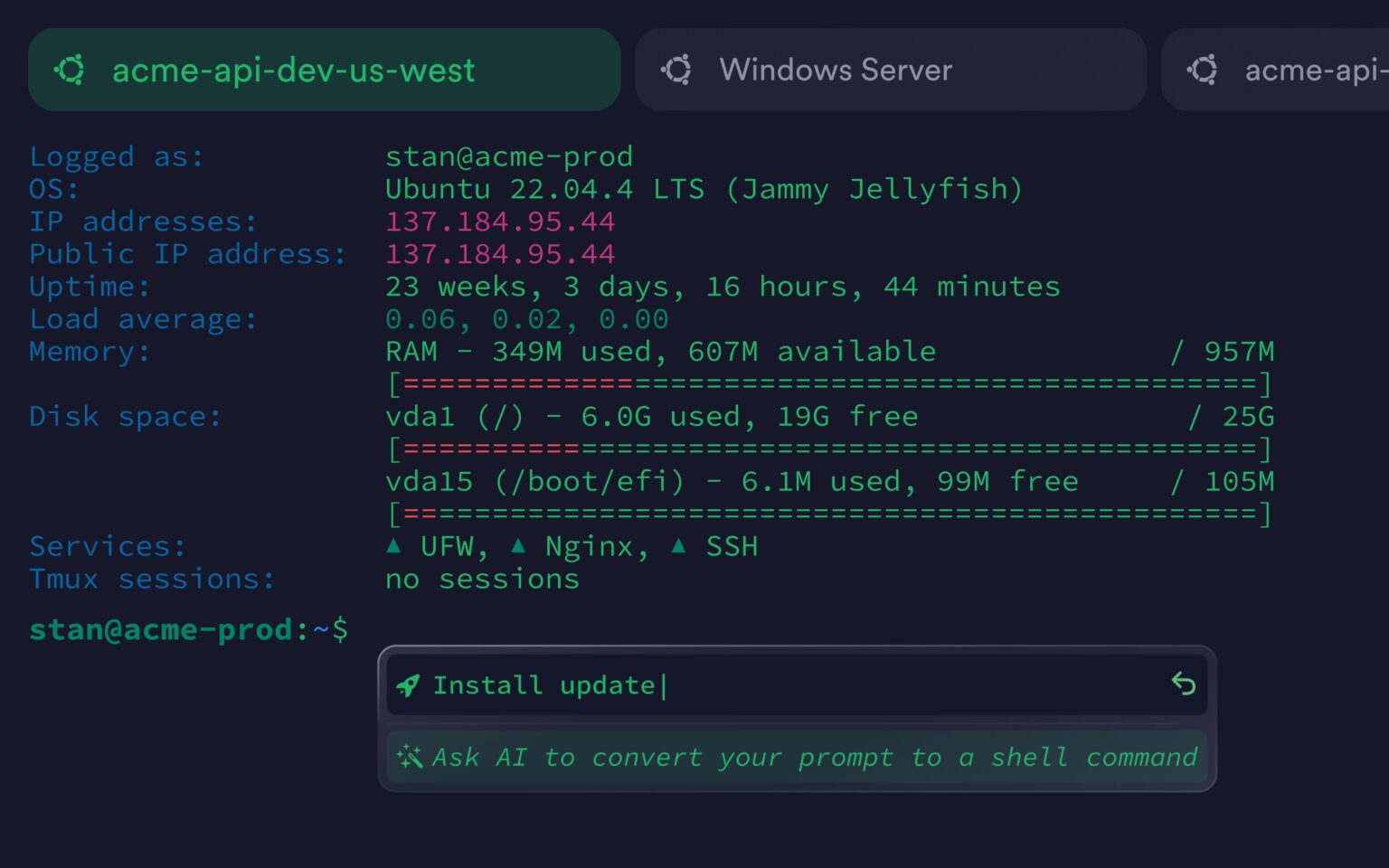Click the RAM usage progress bar

pos(828,383)
